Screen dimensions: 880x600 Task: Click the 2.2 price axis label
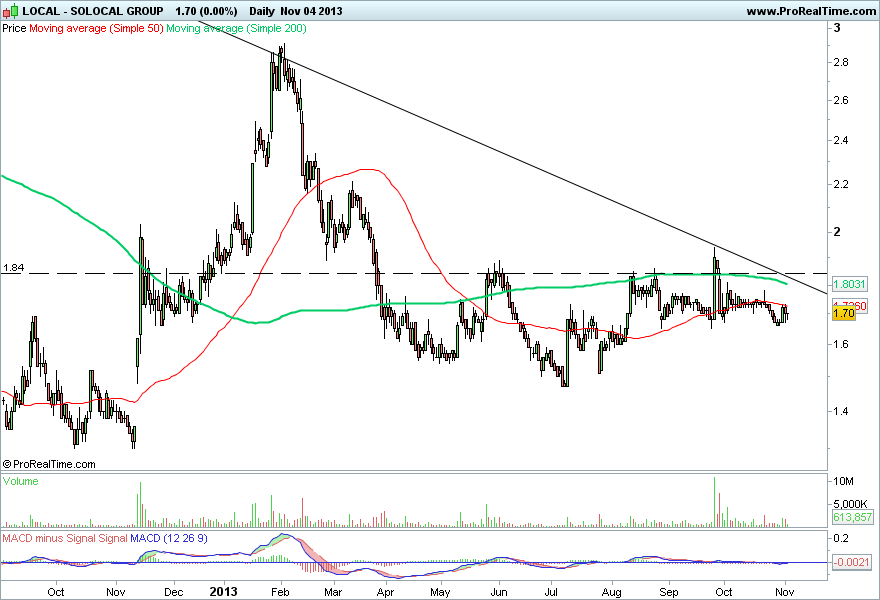(x=841, y=184)
